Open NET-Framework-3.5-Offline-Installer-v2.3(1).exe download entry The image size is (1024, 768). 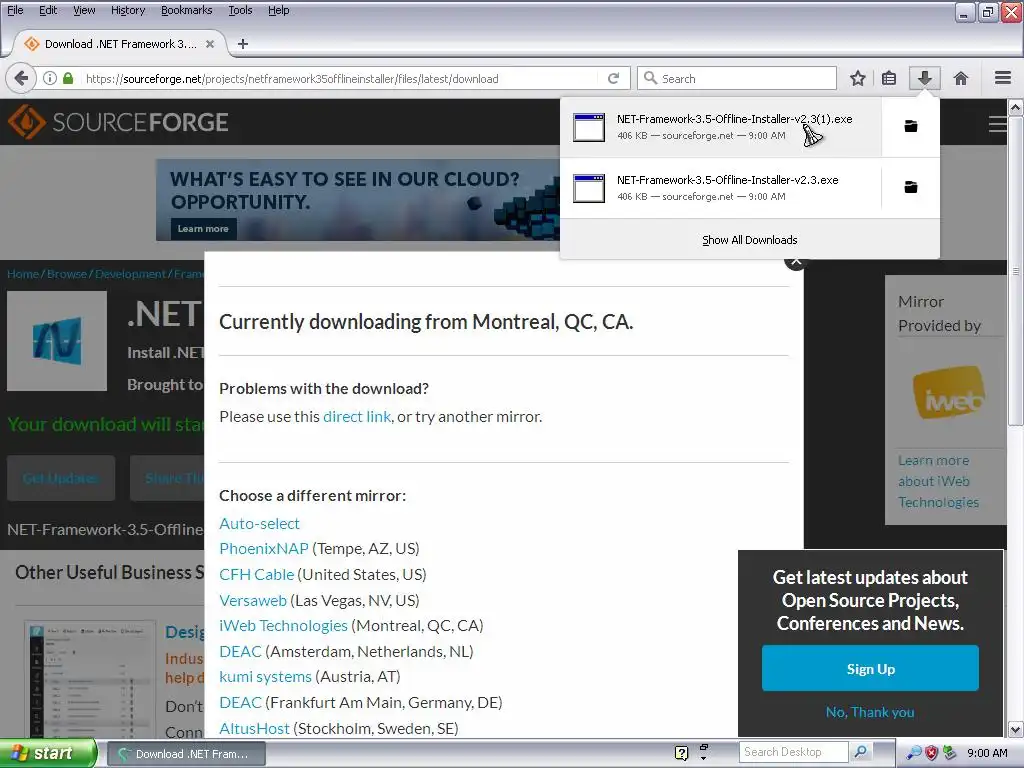coord(720,127)
